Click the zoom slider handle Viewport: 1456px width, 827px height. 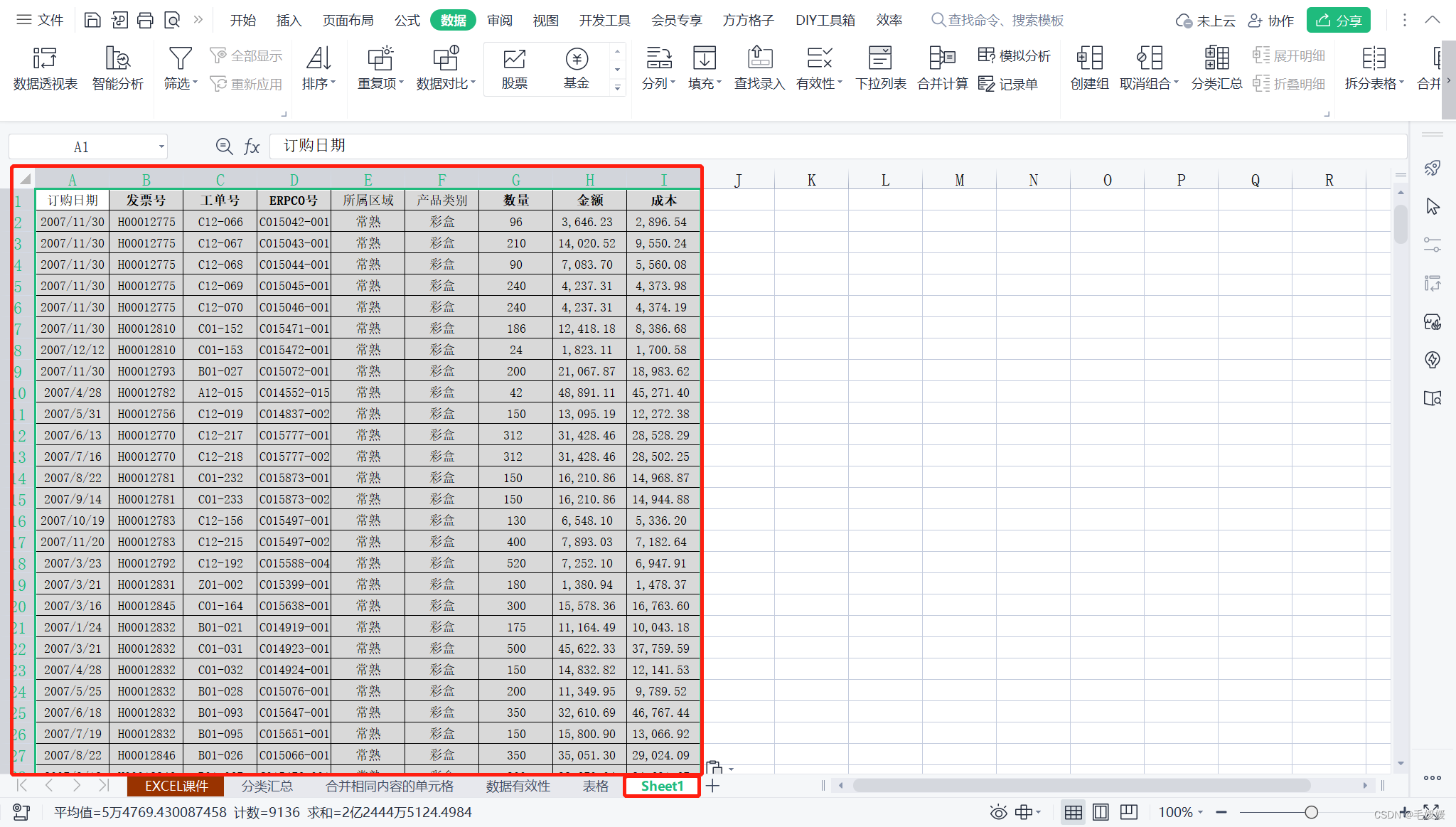coord(1311,812)
